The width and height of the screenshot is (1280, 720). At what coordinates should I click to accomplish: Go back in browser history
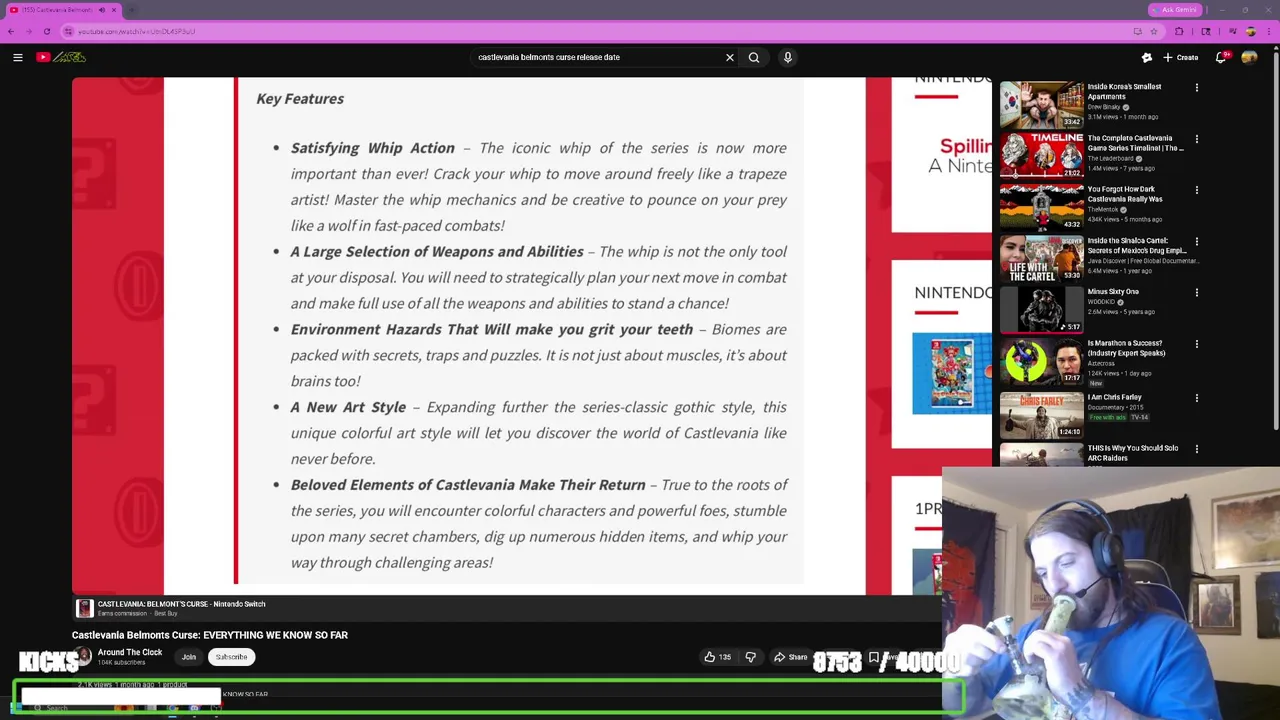point(11,31)
